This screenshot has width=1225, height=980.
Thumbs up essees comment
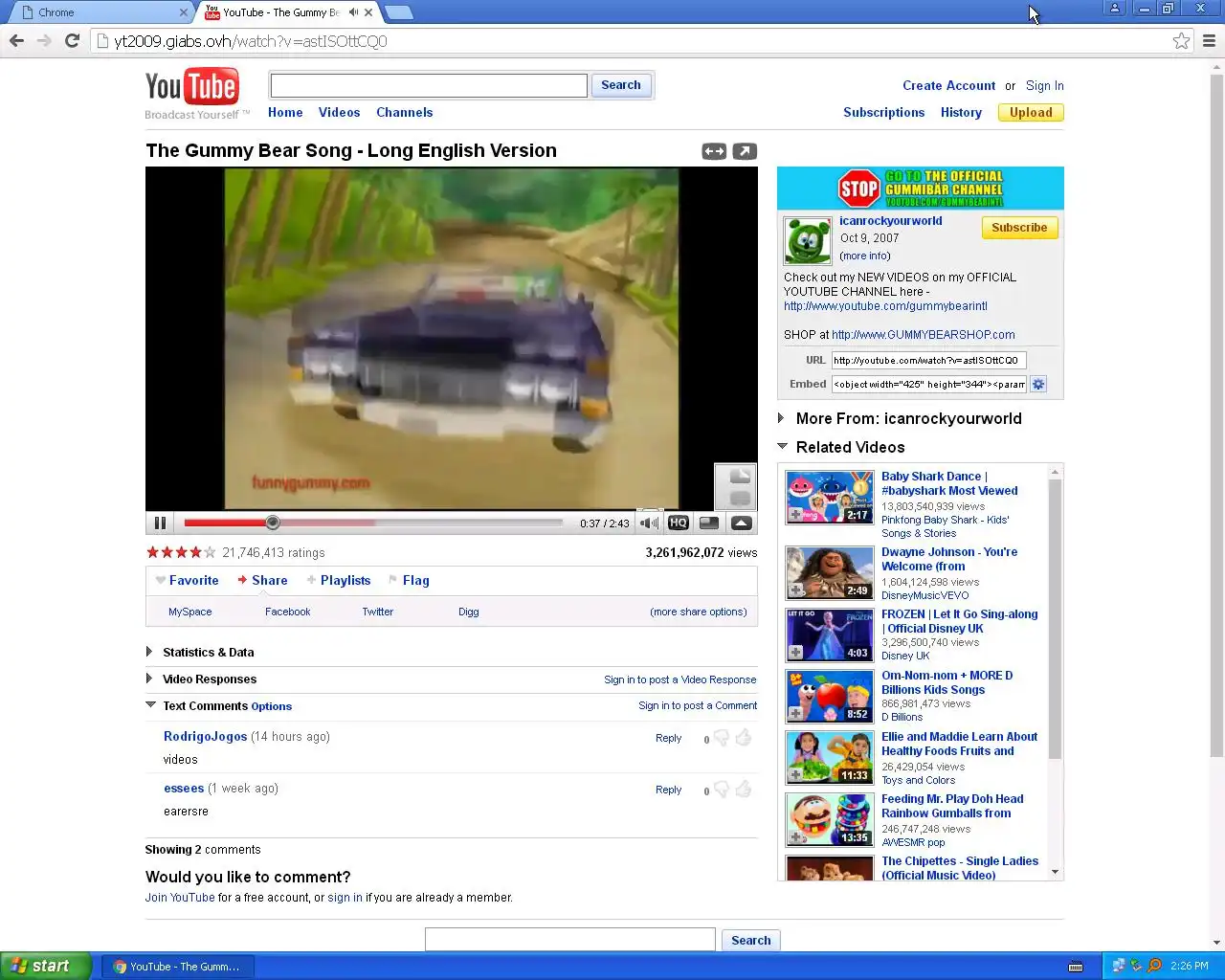[744, 789]
